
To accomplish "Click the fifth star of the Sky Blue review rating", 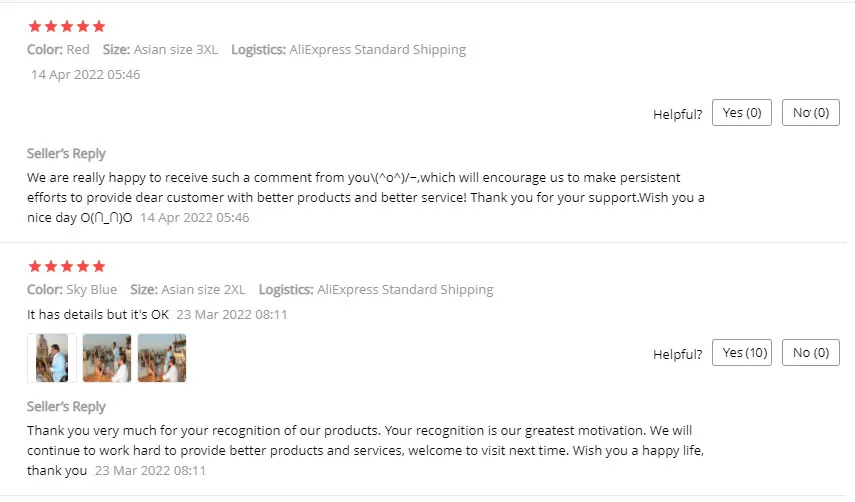I will pyautogui.click(x=98, y=266).
